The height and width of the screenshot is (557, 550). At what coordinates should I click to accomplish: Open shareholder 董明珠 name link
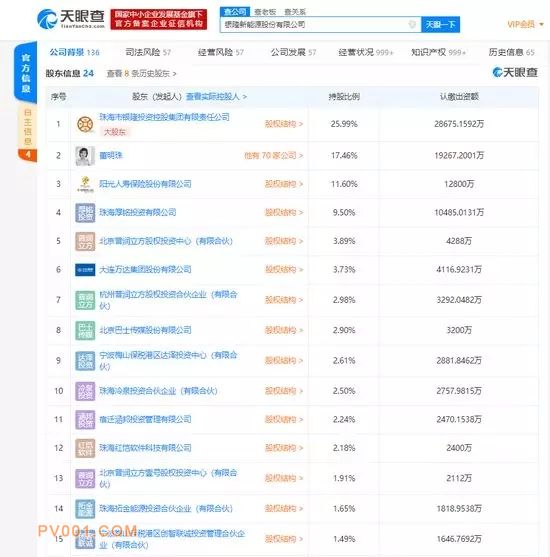pos(110,156)
